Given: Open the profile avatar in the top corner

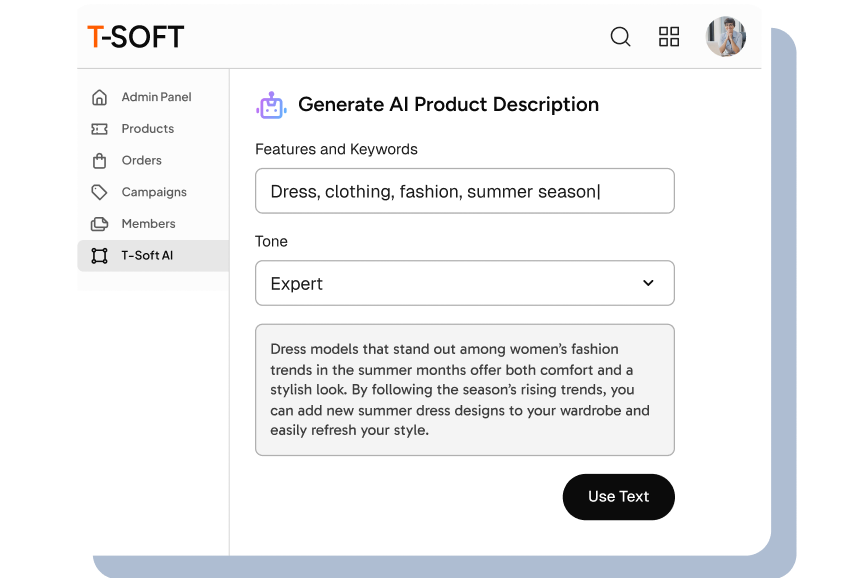Looking at the screenshot, I should (x=726, y=36).
